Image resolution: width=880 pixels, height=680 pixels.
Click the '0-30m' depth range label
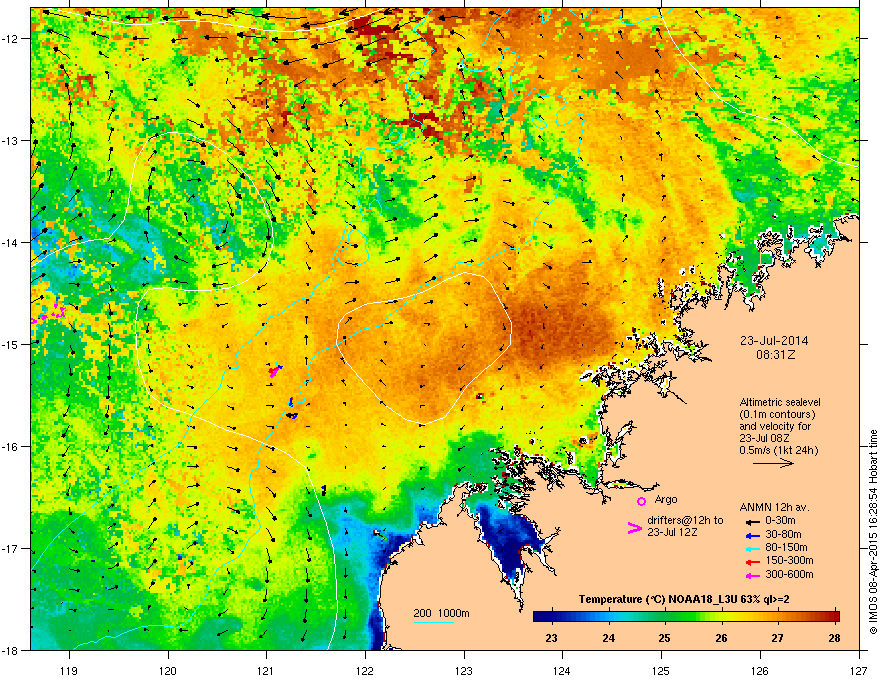[x=783, y=521]
